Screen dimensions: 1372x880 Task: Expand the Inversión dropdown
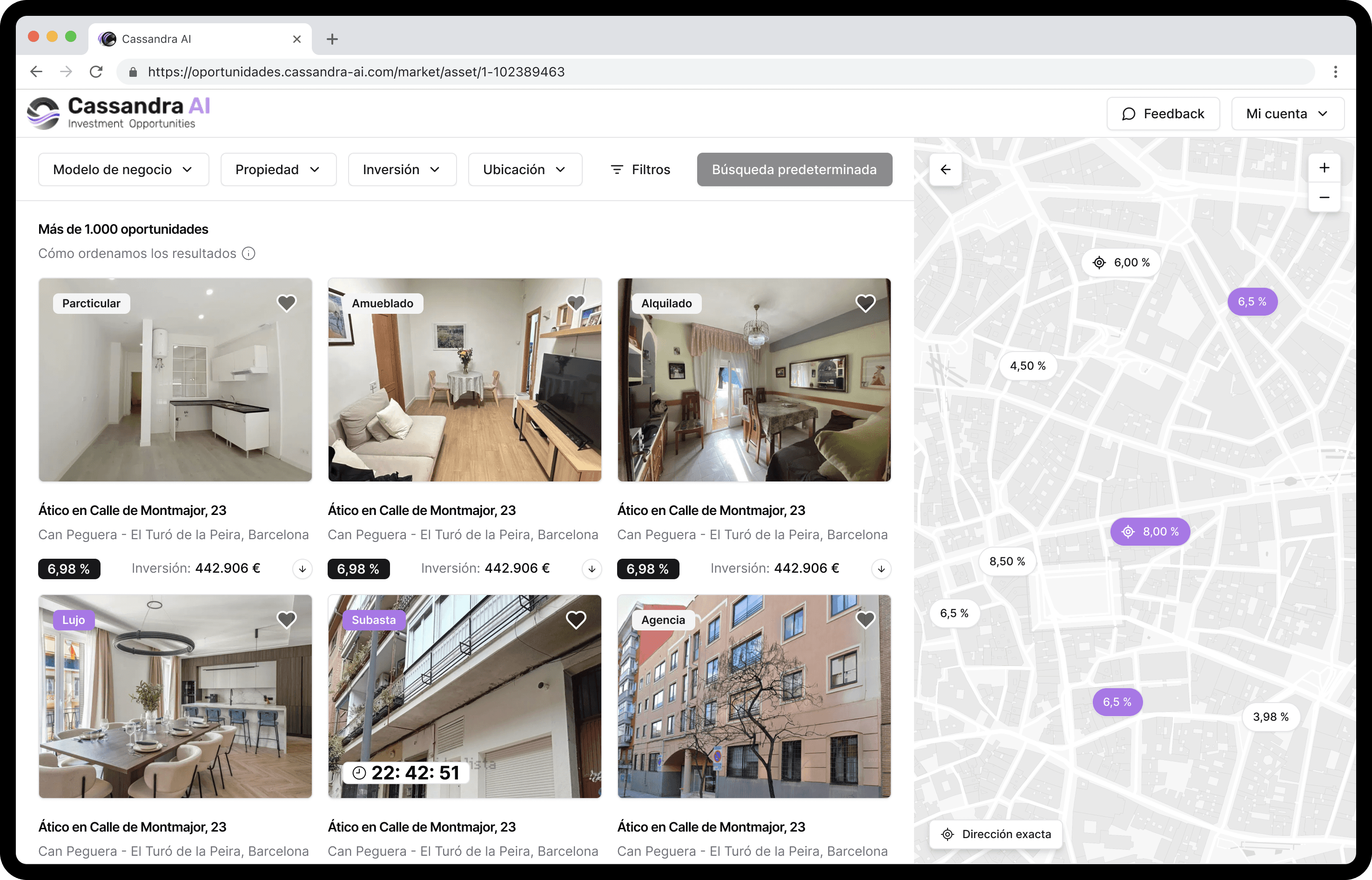click(402, 169)
